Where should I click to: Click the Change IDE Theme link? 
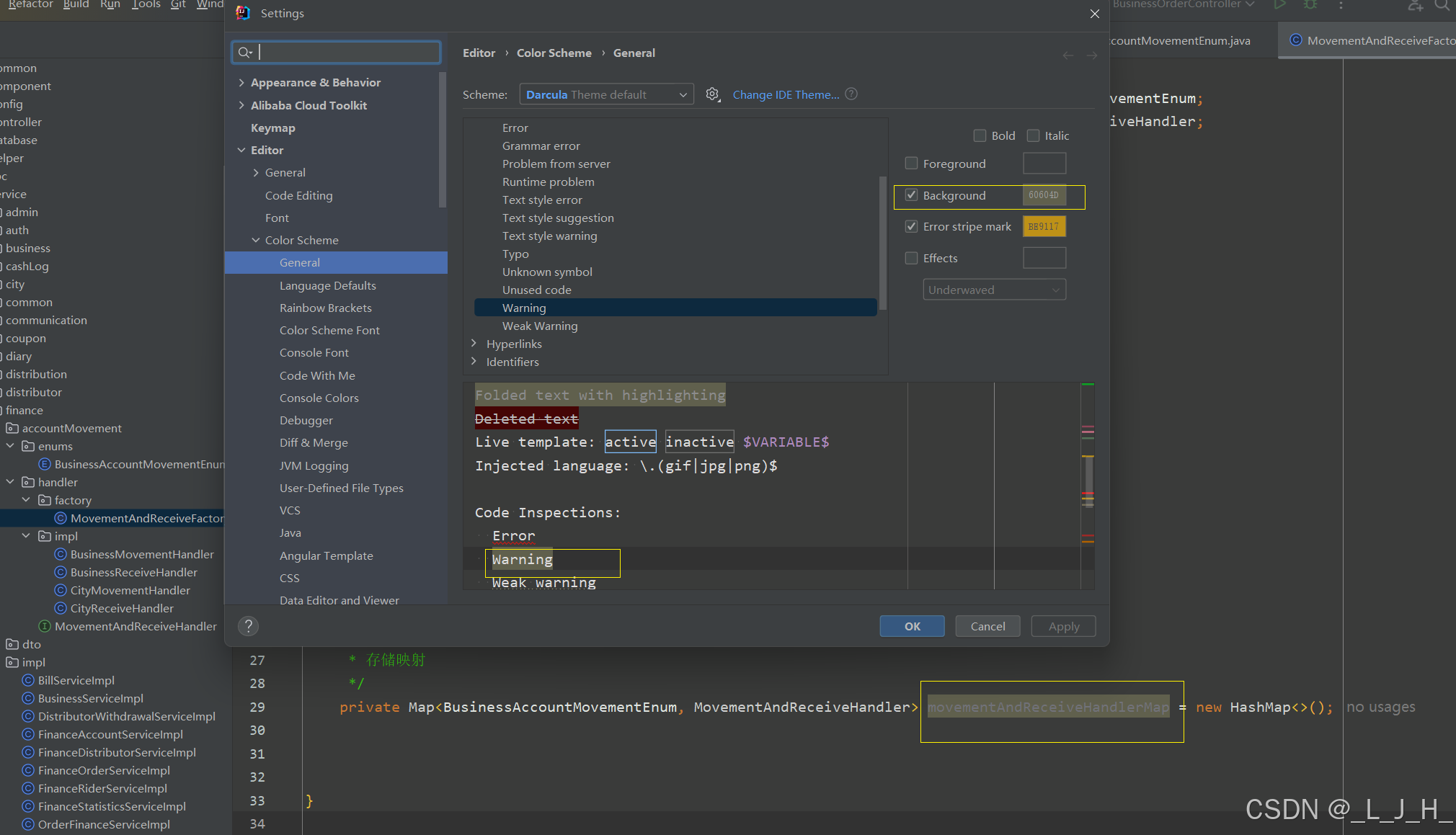click(786, 94)
